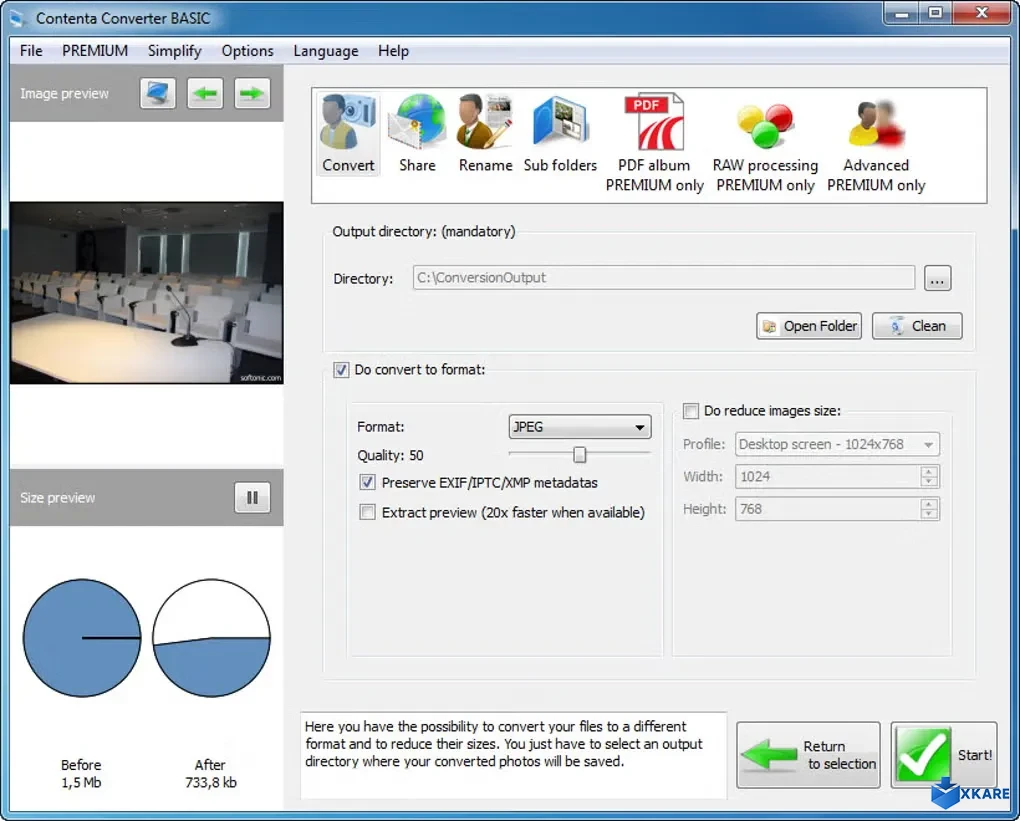Show previous image with left green arrow
The width and height of the screenshot is (1020, 821).
coord(205,94)
